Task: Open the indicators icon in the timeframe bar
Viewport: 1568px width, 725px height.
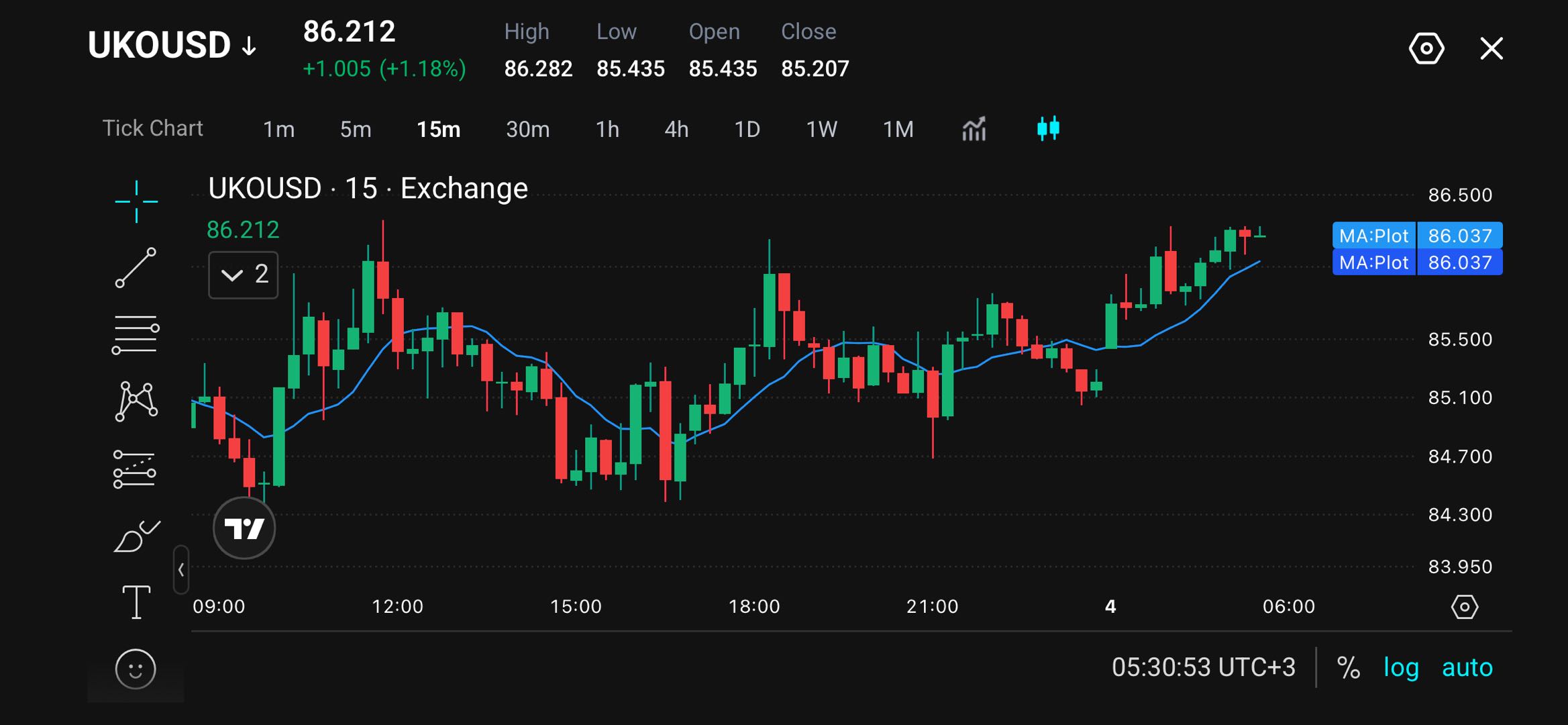Action: (x=974, y=129)
